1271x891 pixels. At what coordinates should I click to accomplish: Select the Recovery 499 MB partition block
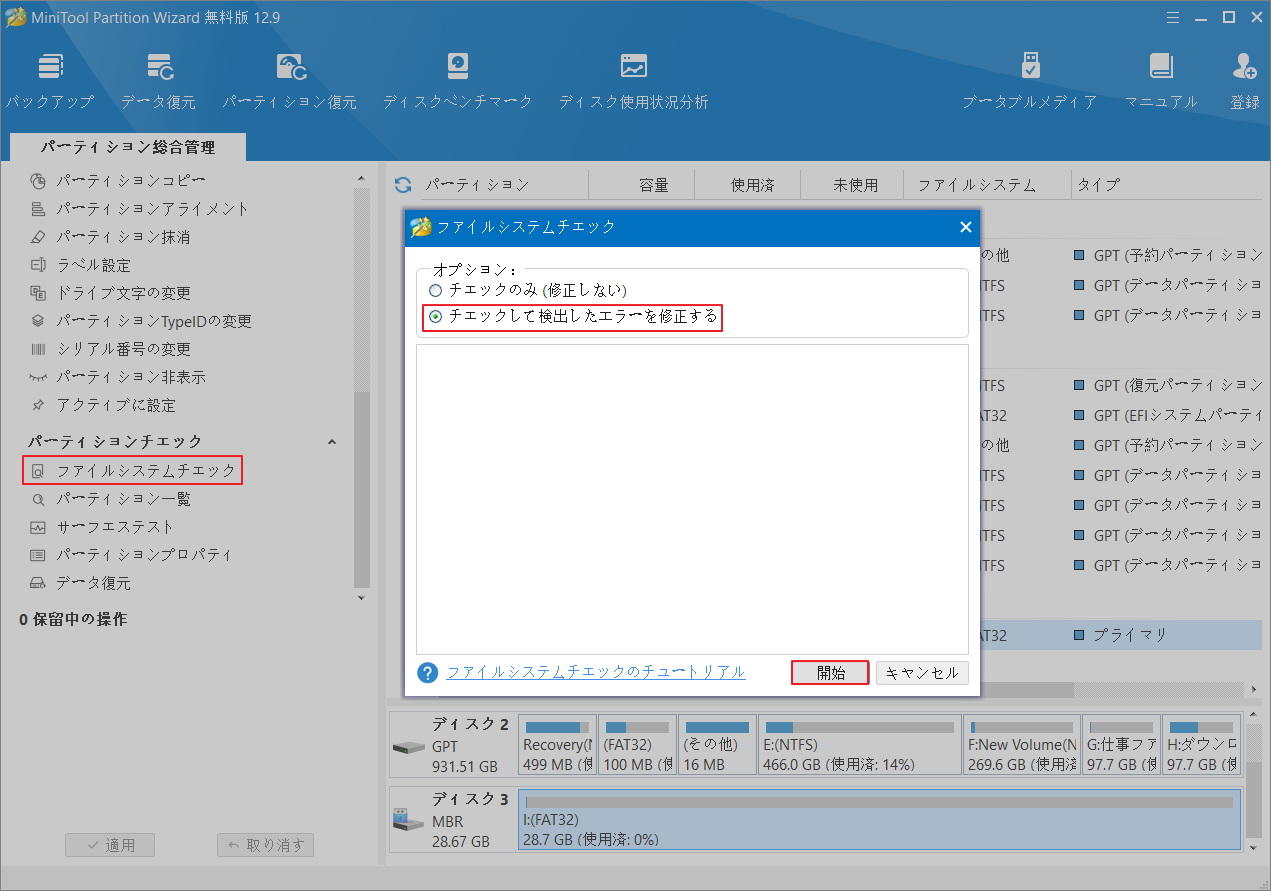[x=558, y=745]
